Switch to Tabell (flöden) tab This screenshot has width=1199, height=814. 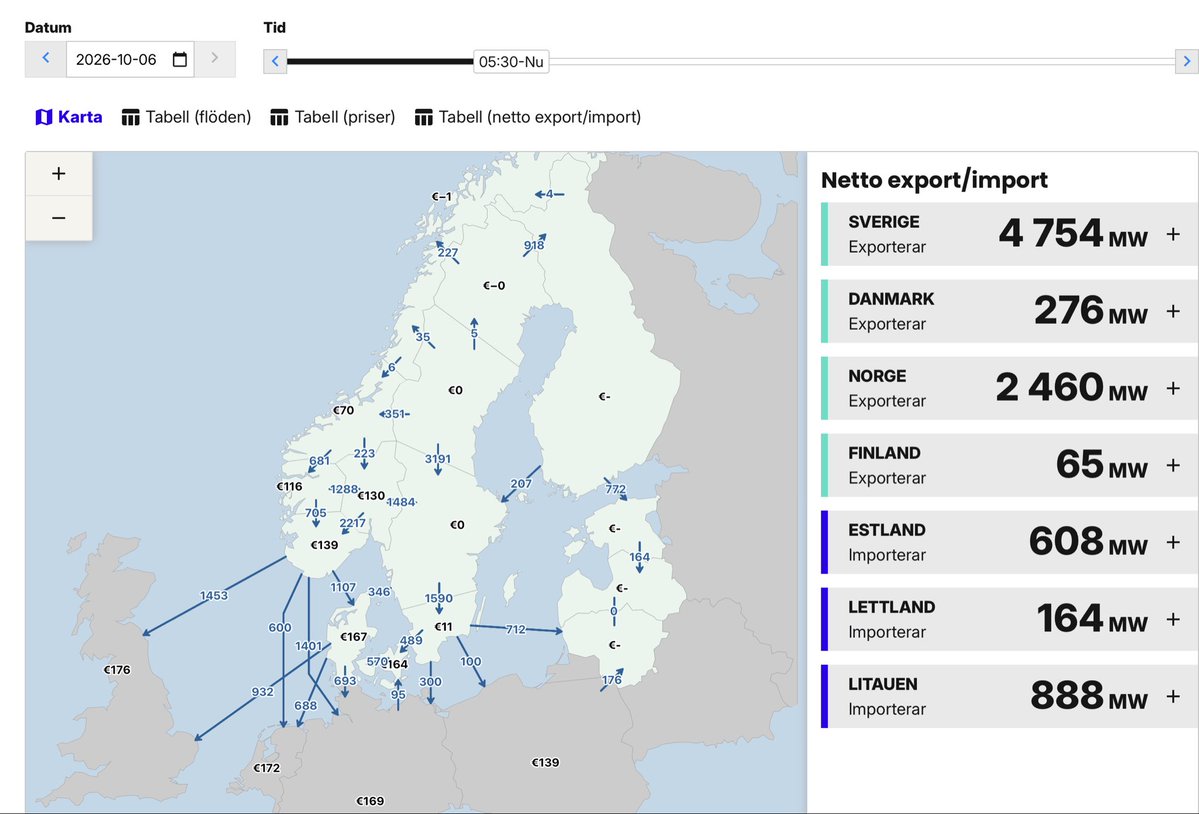click(187, 117)
